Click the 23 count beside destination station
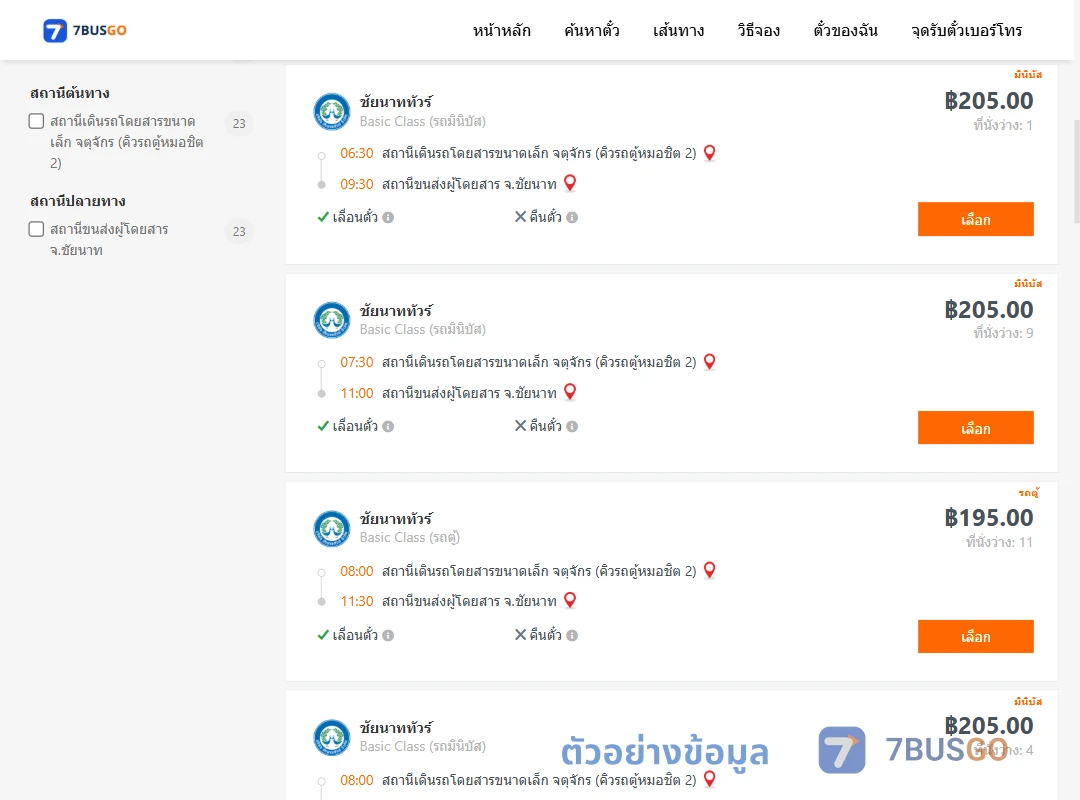Screen dimensions: 1080x800 point(239,232)
